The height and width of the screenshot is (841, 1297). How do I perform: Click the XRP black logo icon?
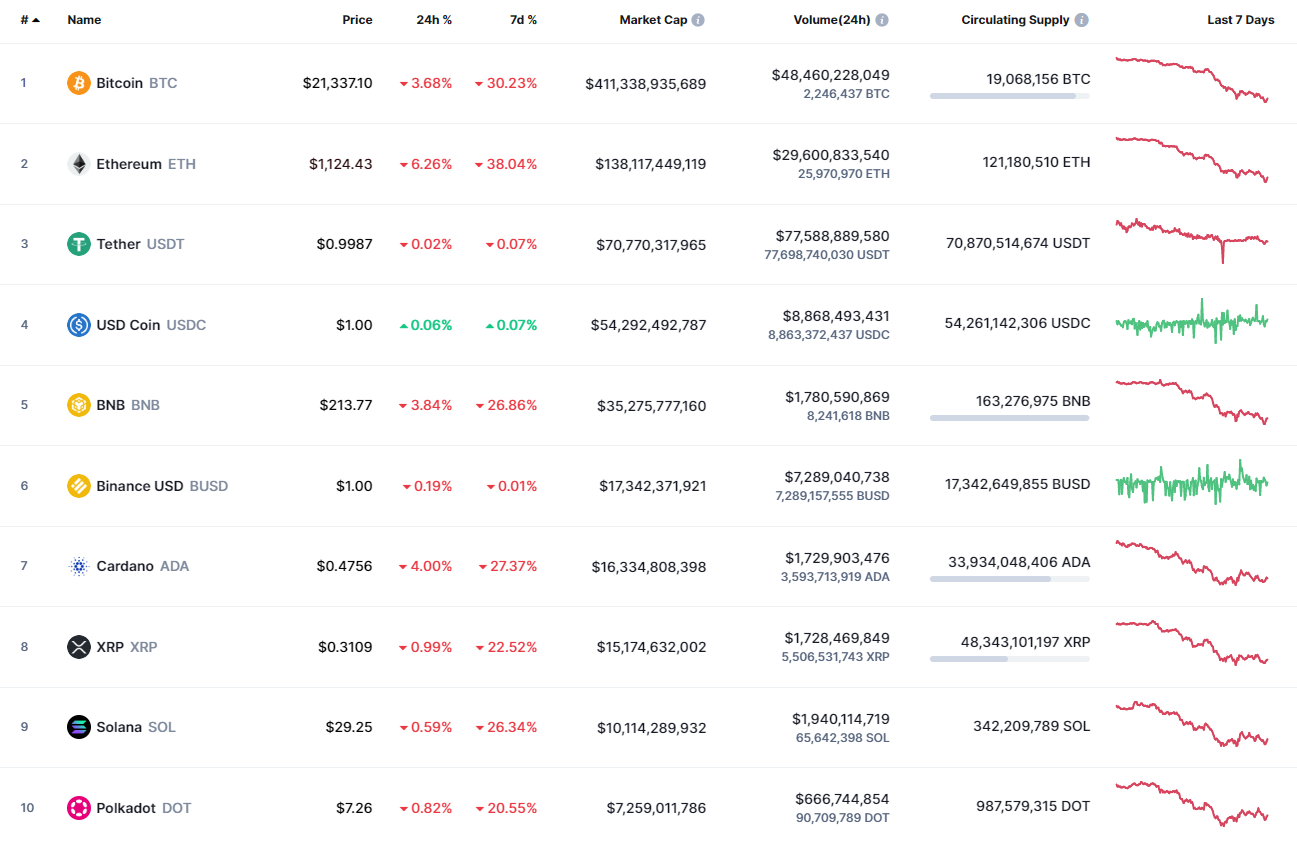(x=78, y=647)
